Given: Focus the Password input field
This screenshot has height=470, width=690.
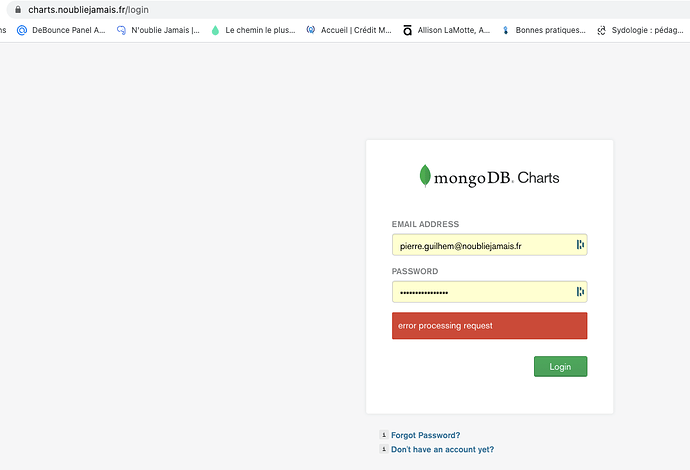Looking at the screenshot, I should (x=480, y=292).
